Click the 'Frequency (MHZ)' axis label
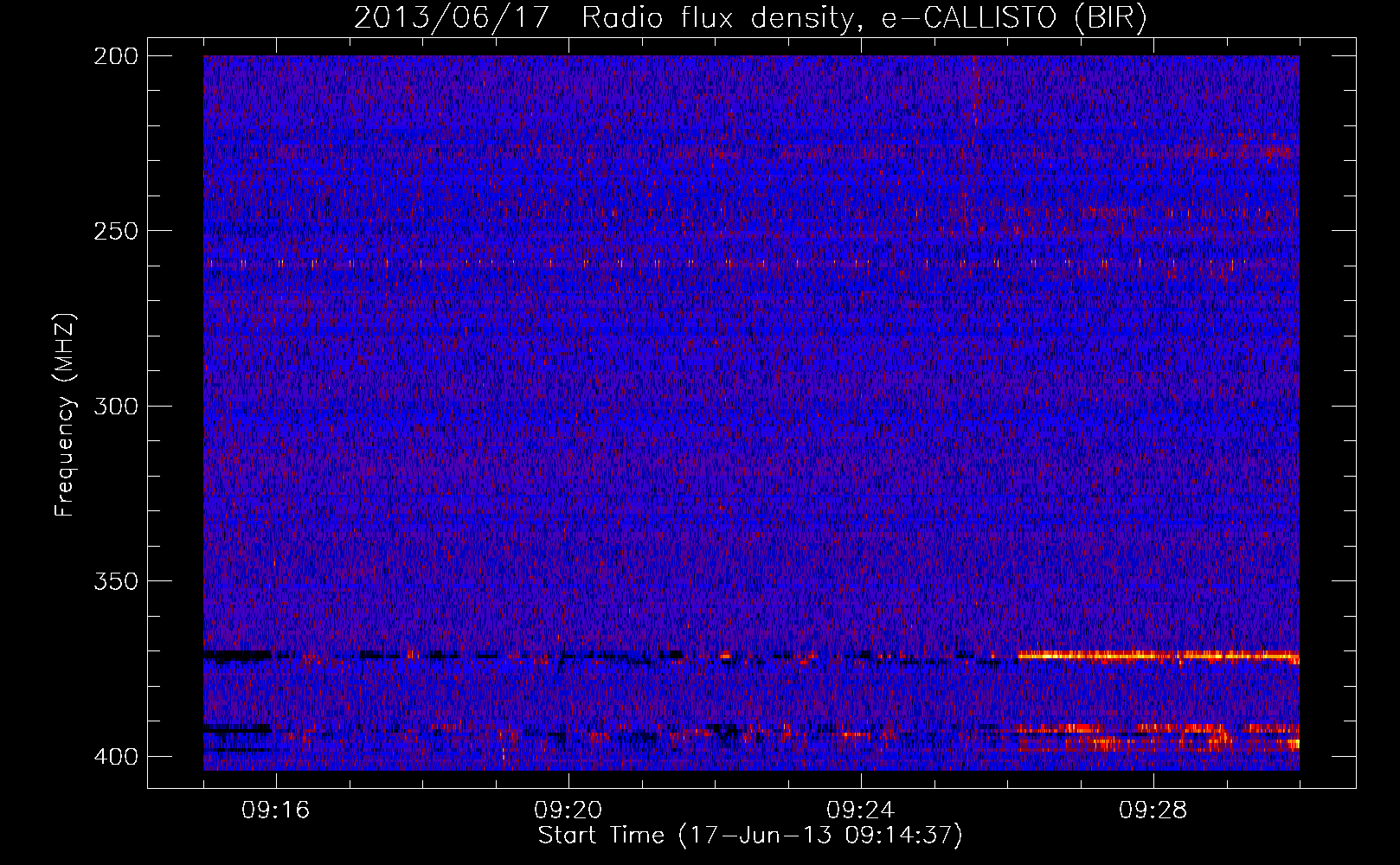The image size is (1400, 865). [x=65, y=414]
